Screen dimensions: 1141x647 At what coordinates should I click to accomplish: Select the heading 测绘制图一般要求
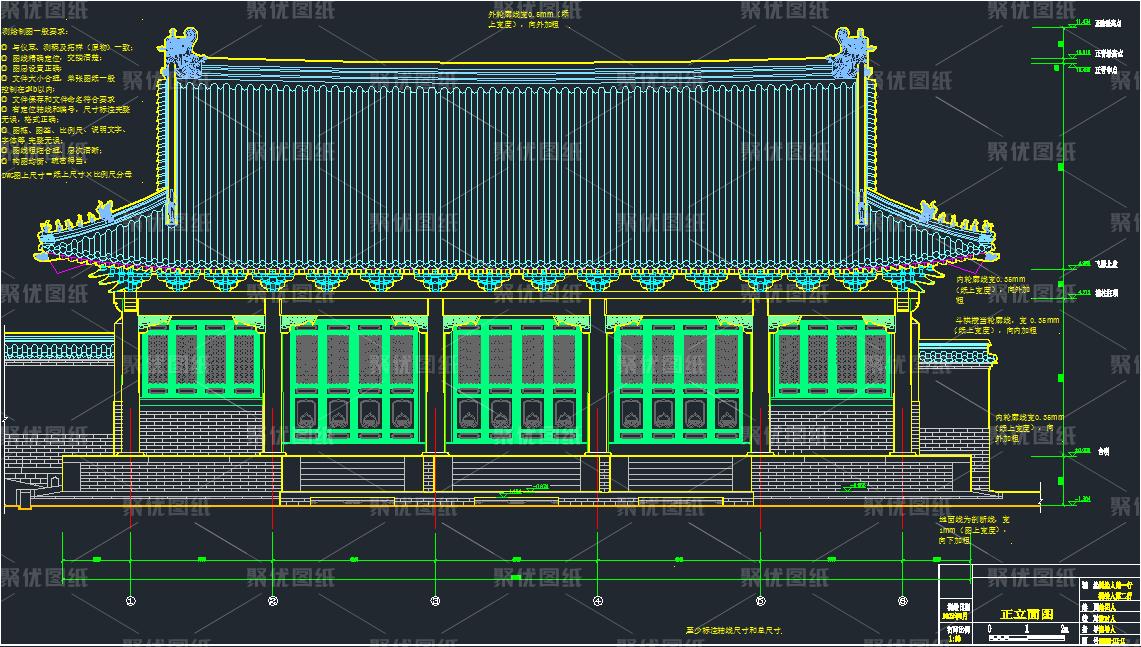coord(35,32)
